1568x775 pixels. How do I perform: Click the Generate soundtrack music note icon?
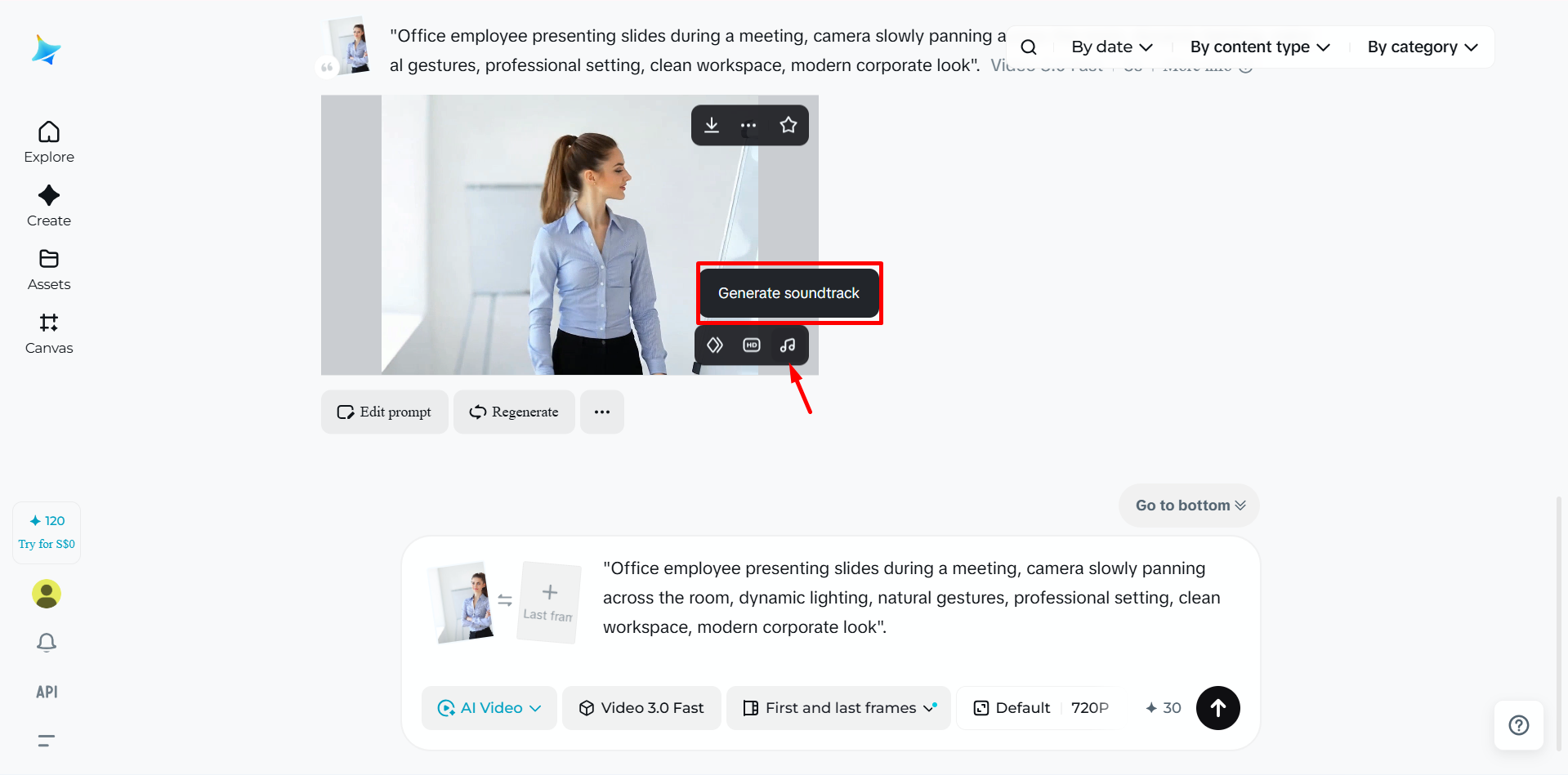click(x=788, y=345)
